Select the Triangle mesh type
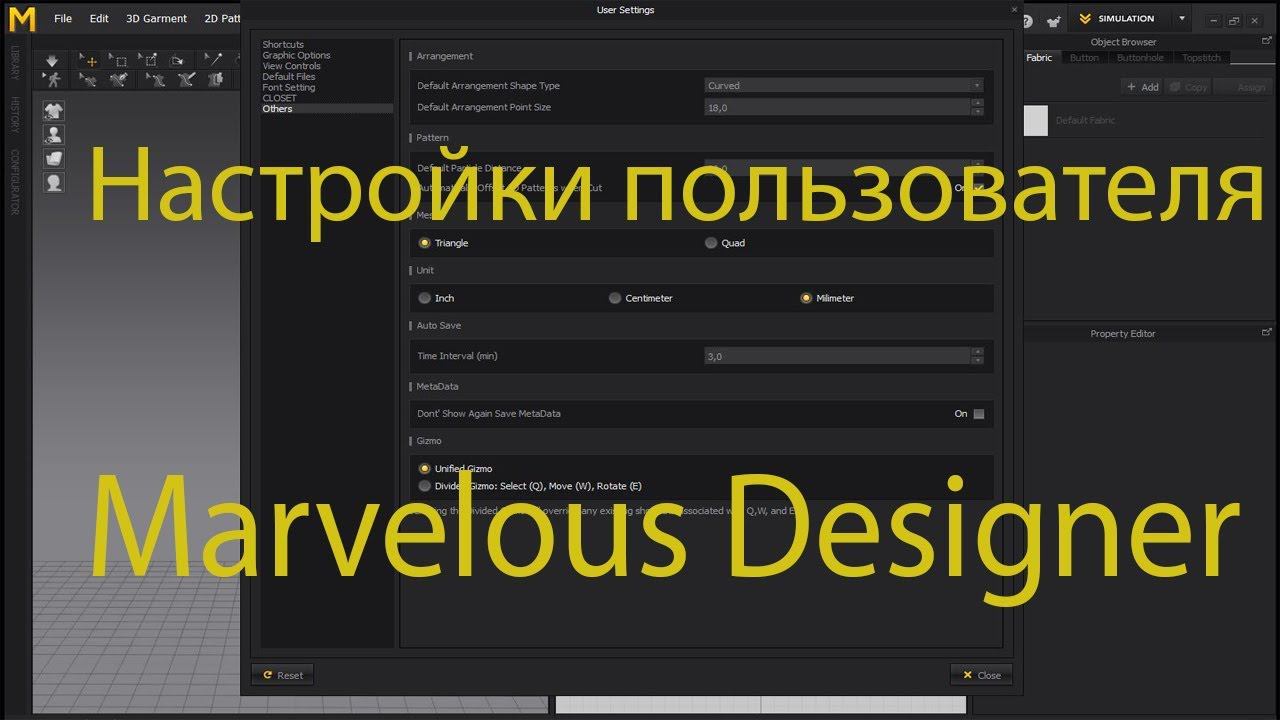 click(x=425, y=243)
